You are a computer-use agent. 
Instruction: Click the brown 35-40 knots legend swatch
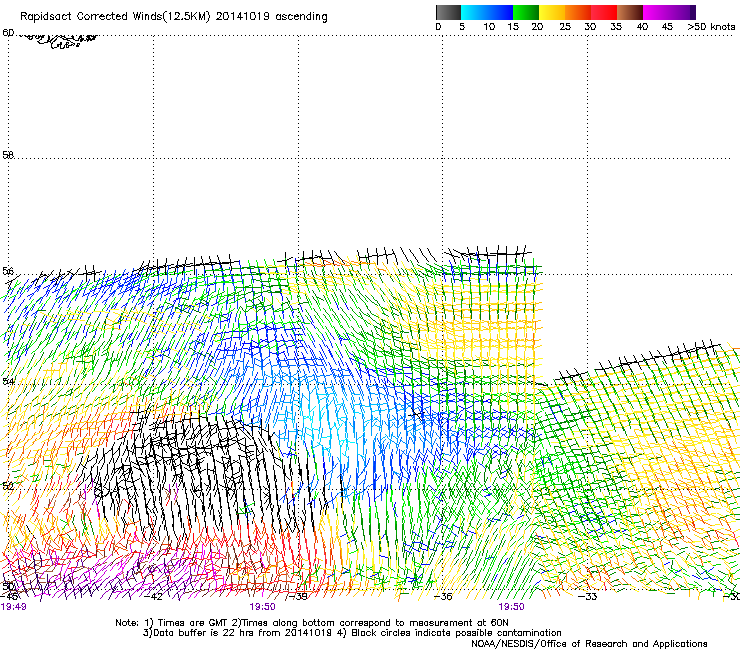coord(630,12)
